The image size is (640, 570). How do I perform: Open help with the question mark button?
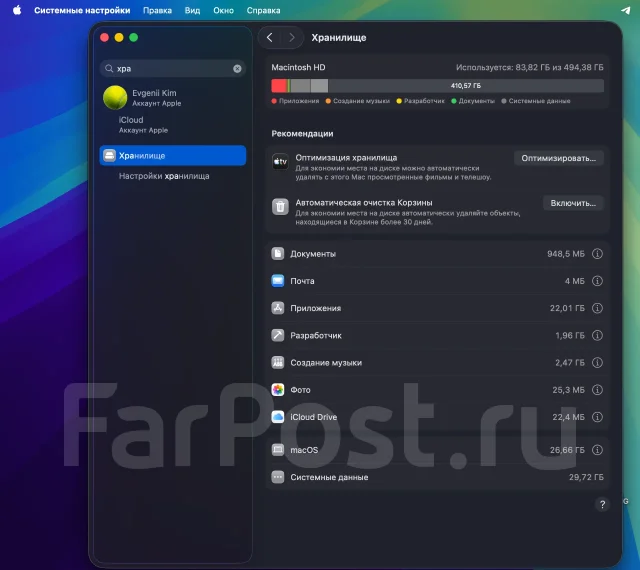pos(602,505)
